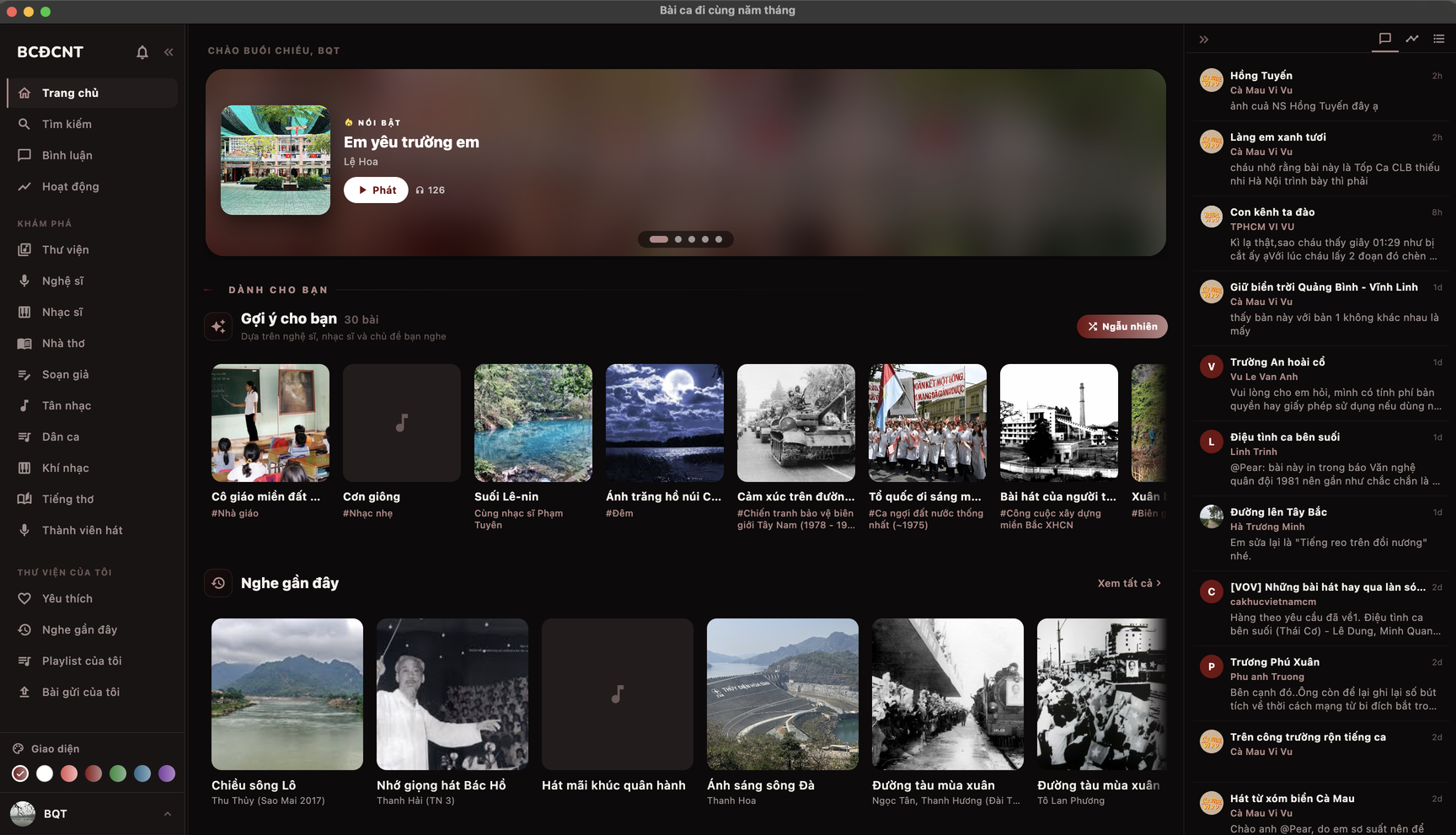Play the featured song Em yêu trường em
This screenshot has height=835, width=1456.
(376, 190)
